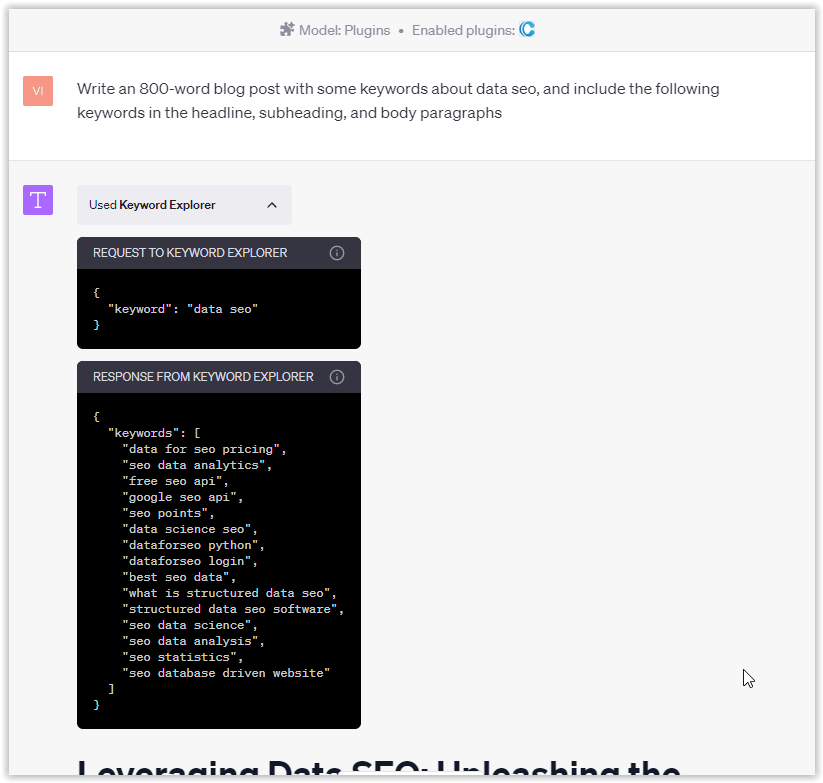The height and width of the screenshot is (783, 823).
Task: Open info for the response from Keyword Explorer
Action: tap(337, 377)
